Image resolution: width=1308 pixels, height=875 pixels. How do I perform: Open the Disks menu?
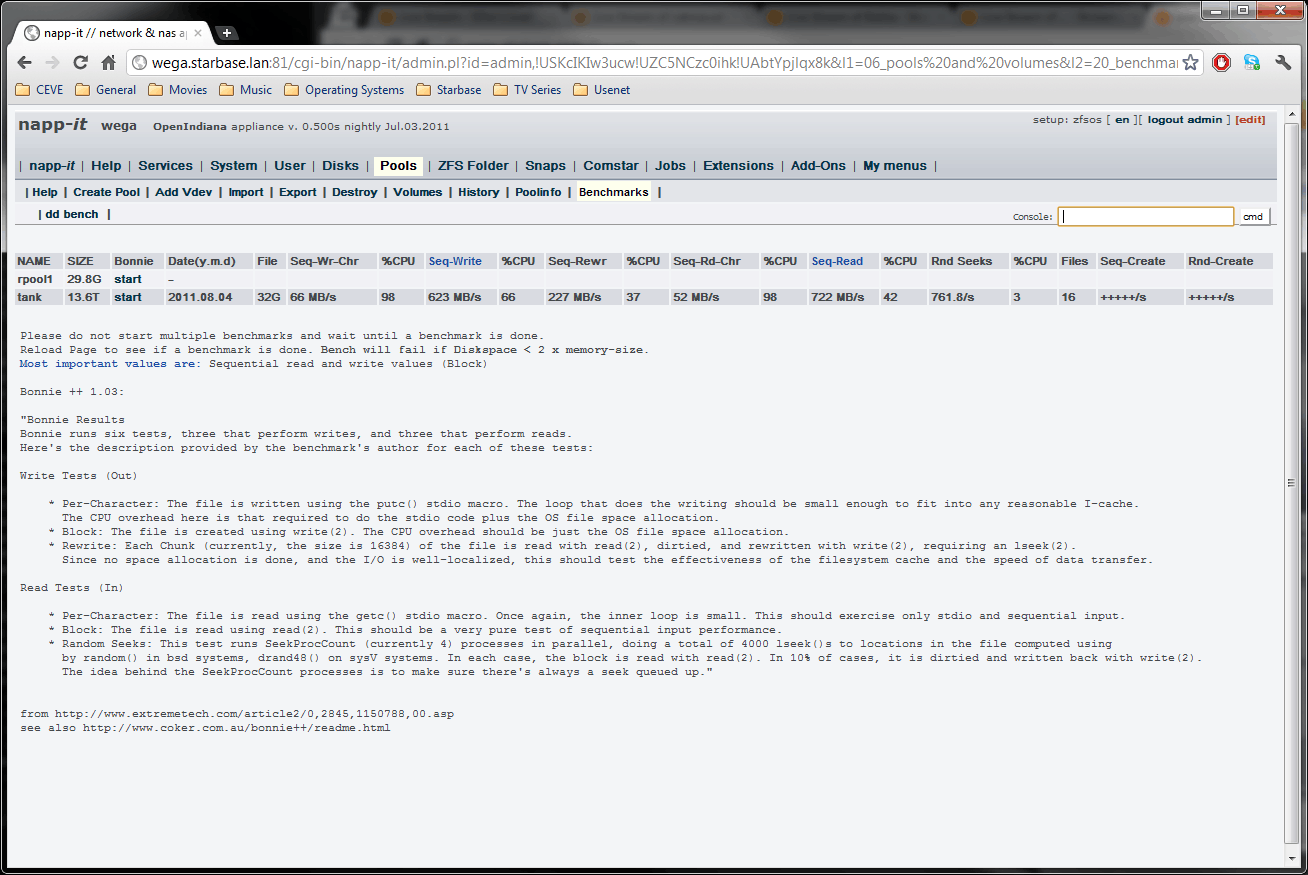coord(340,166)
